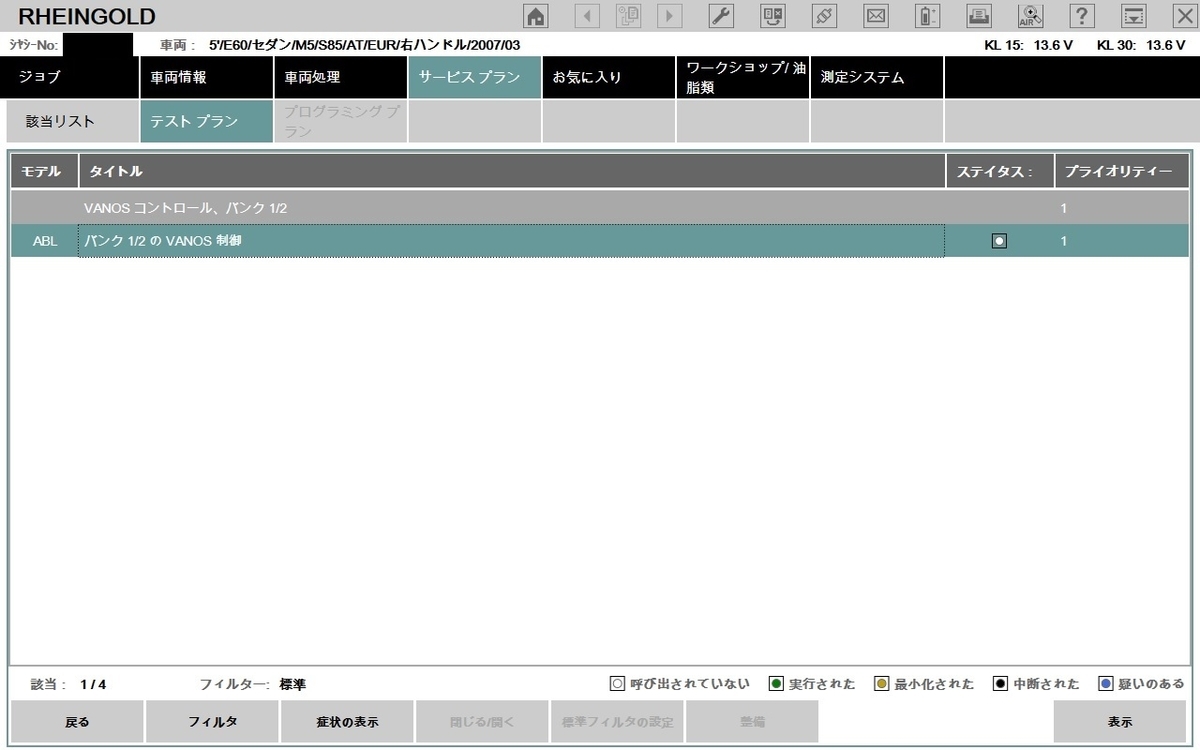Click the forward arrow icon
Viewport: 1200px width, 750px height.
[x=669, y=15]
